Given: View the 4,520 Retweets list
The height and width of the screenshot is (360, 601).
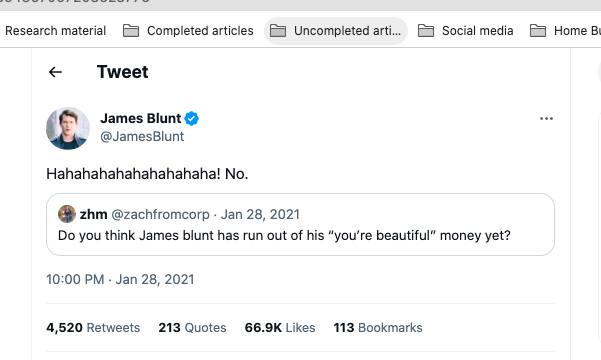Looking at the screenshot, I should tap(93, 328).
